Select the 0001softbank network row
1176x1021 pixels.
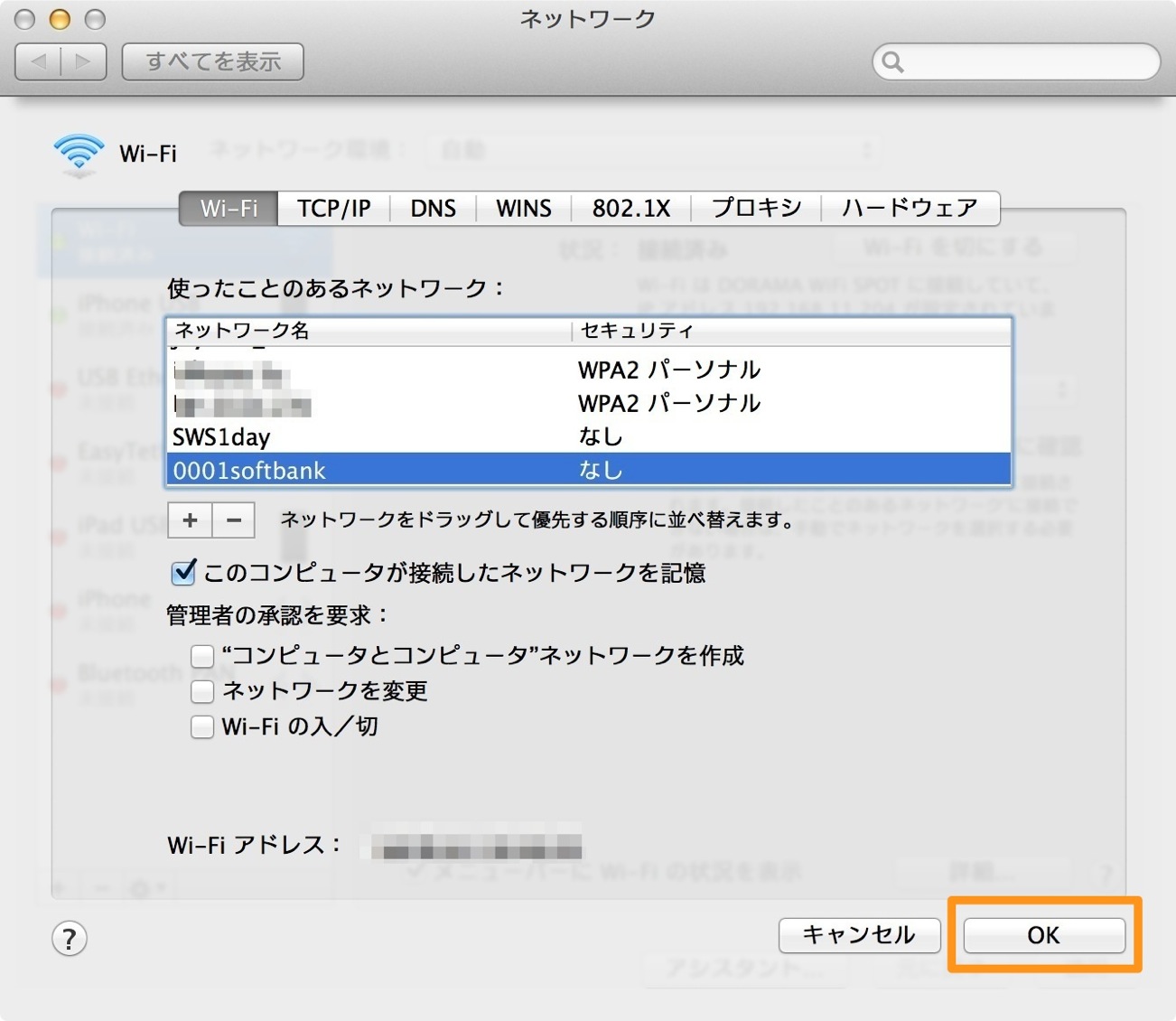click(588, 470)
